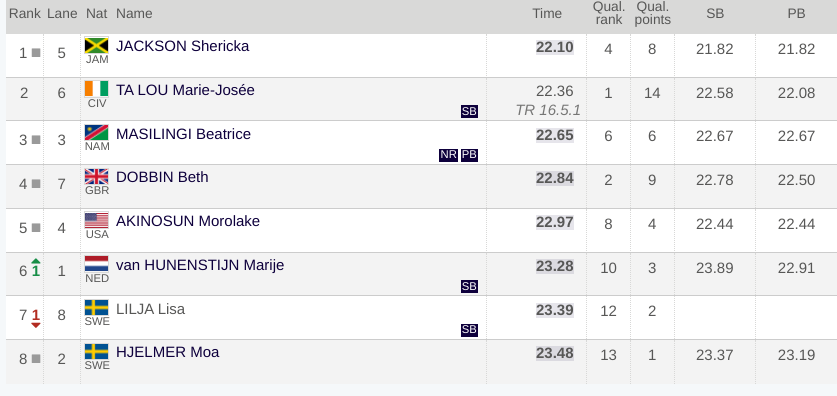Click the Namibia flag icon
The image size is (837, 396).
97,133
